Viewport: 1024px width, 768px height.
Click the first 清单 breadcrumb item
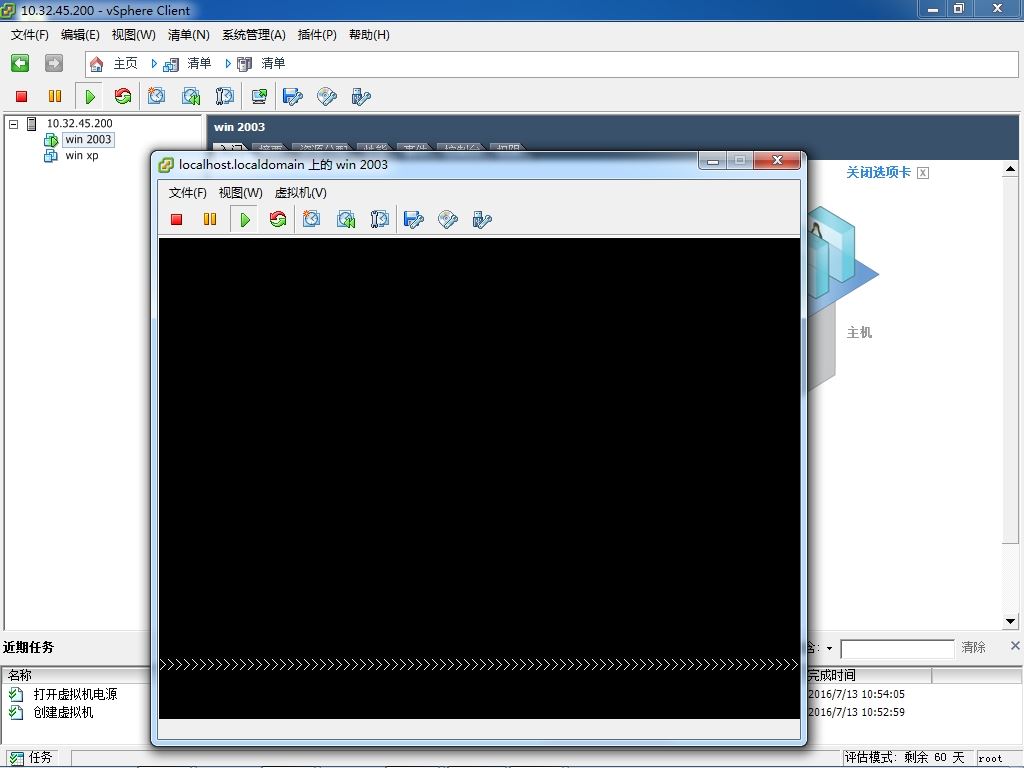tap(199, 63)
